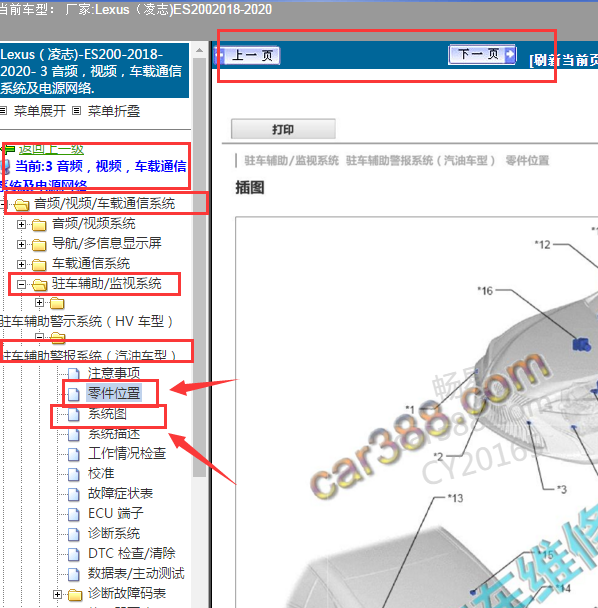Viewport: 598px width, 608px height.
Task: Expand the HV 车型 subfolder node
Action: click(39, 302)
